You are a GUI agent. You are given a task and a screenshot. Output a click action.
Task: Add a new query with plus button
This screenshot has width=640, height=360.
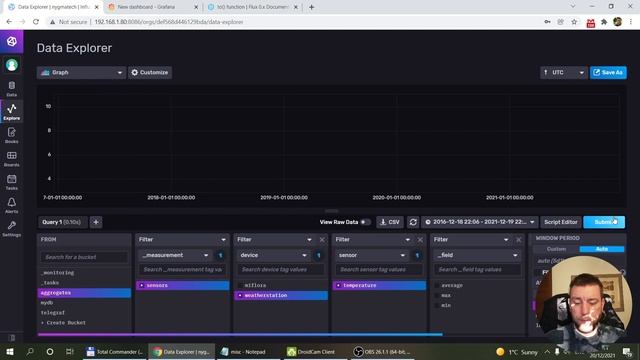point(96,222)
